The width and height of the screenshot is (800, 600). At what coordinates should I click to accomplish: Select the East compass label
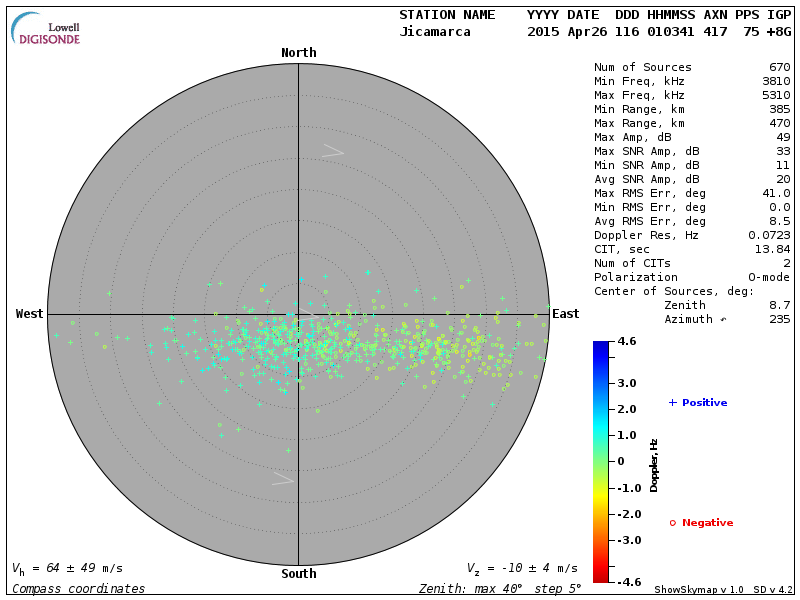(x=565, y=314)
